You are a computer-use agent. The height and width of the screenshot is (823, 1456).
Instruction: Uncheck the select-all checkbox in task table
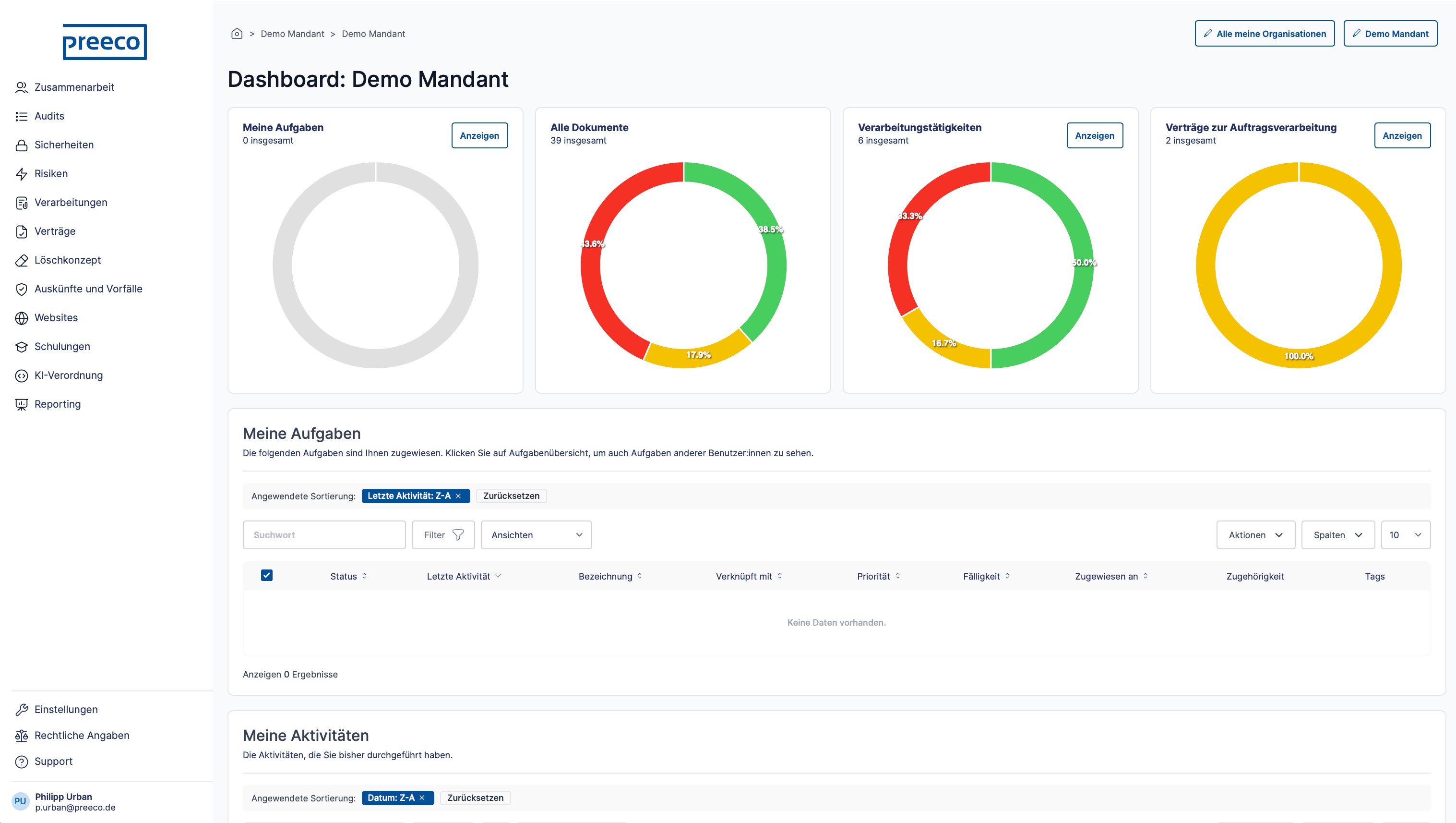pos(267,575)
